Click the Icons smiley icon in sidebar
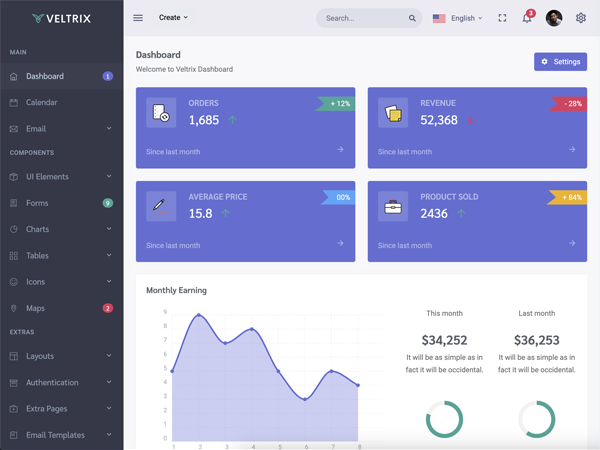The width and height of the screenshot is (600, 450). (14, 282)
